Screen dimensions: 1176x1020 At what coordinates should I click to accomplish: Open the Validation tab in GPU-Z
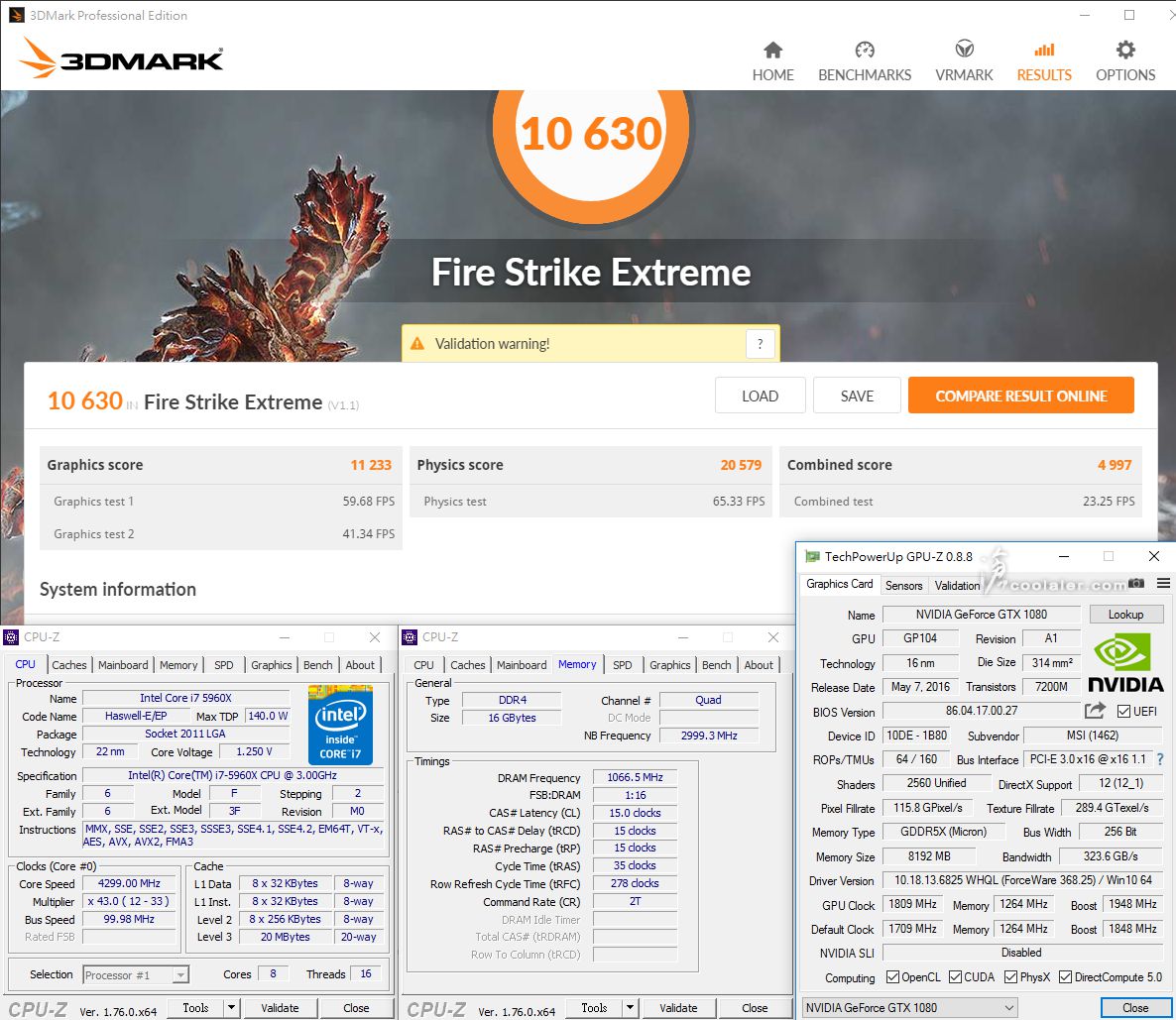pos(957,585)
